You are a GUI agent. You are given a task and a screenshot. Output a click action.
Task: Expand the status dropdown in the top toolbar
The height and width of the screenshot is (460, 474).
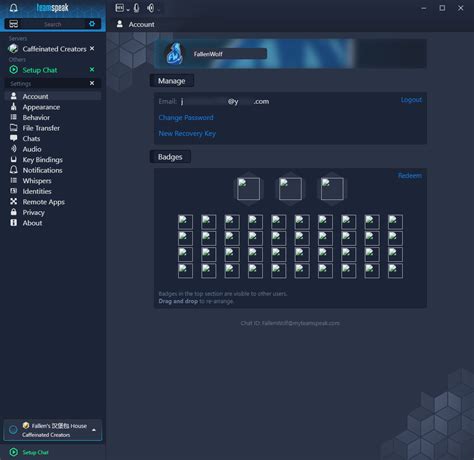(122, 8)
